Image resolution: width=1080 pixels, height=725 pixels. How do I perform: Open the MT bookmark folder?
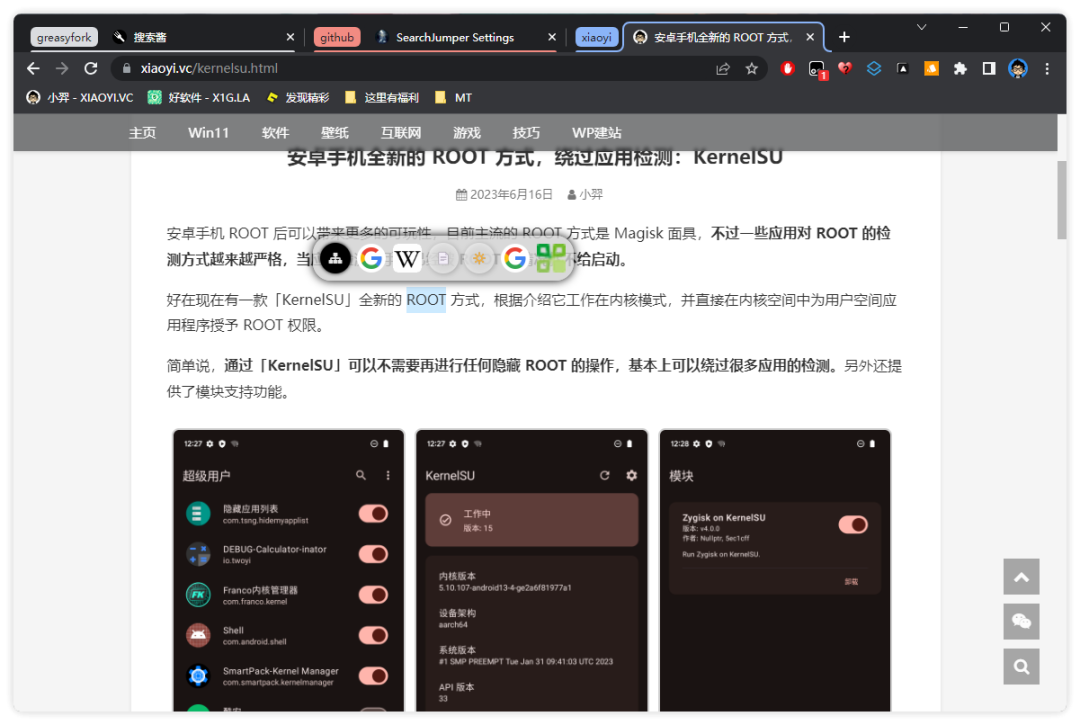[453, 98]
